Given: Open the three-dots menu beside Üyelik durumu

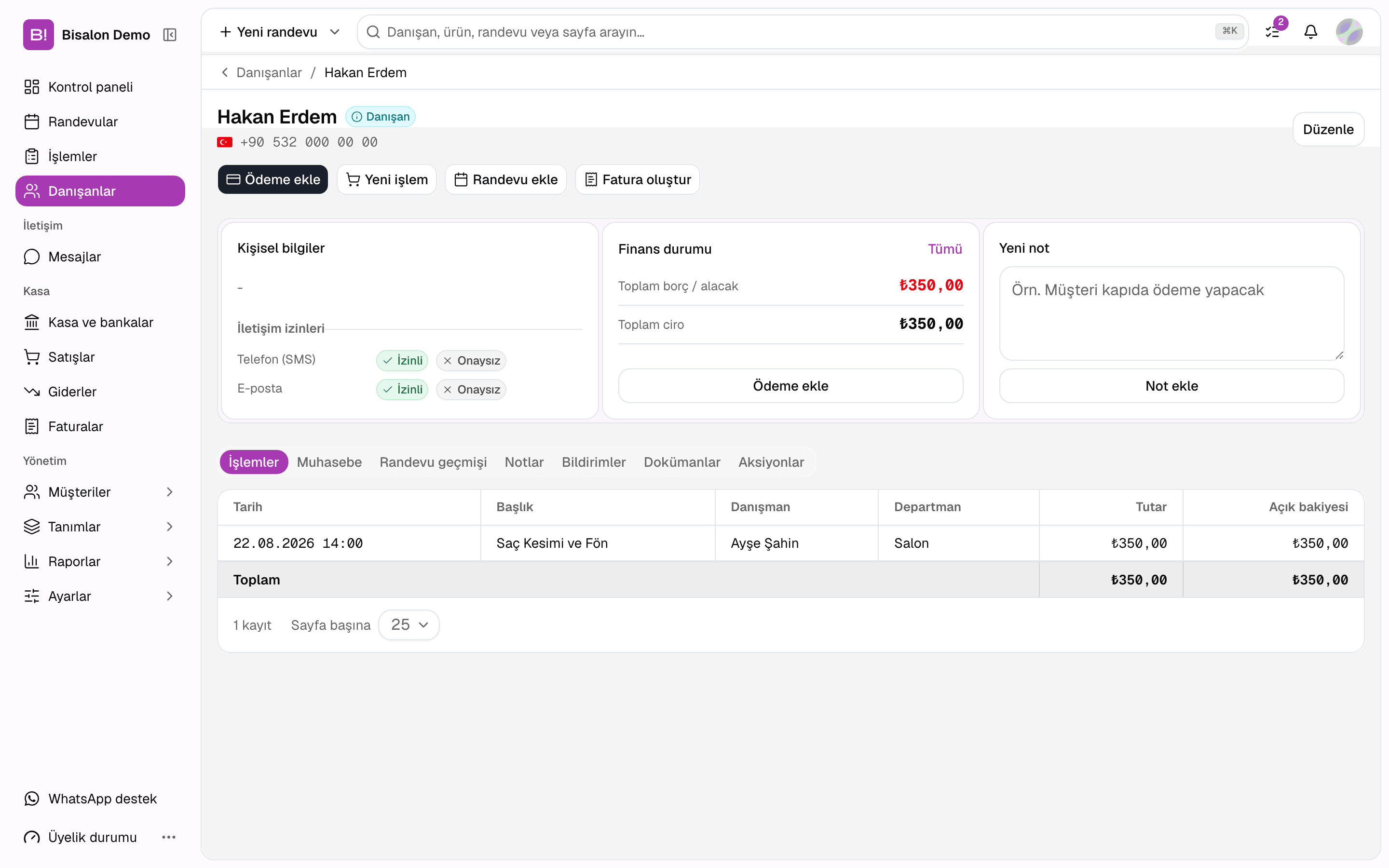Looking at the screenshot, I should [x=169, y=837].
